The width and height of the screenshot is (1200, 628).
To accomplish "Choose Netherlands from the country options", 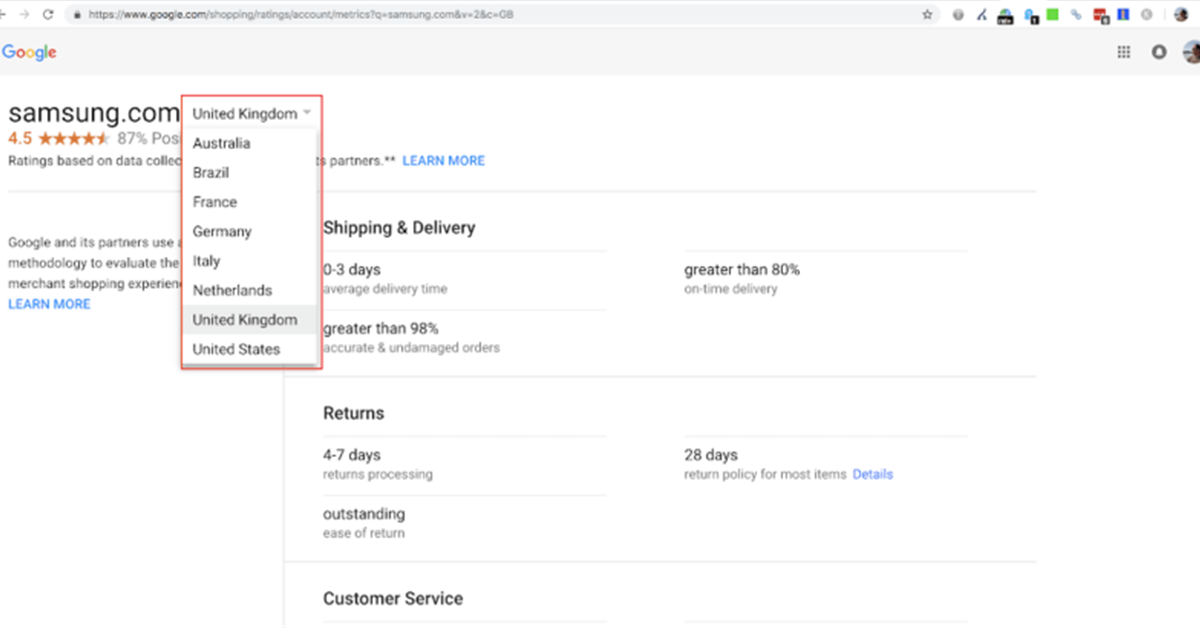I will [x=232, y=290].
